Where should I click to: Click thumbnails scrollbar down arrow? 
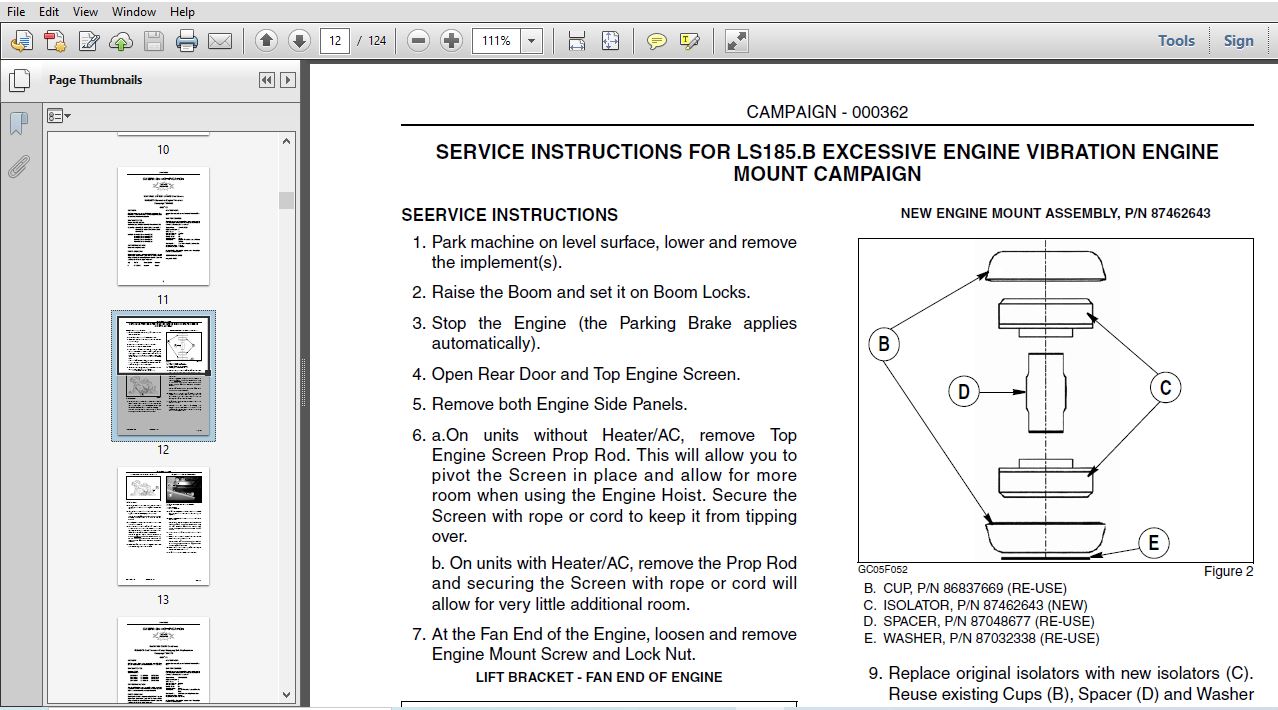coord(287,694)
